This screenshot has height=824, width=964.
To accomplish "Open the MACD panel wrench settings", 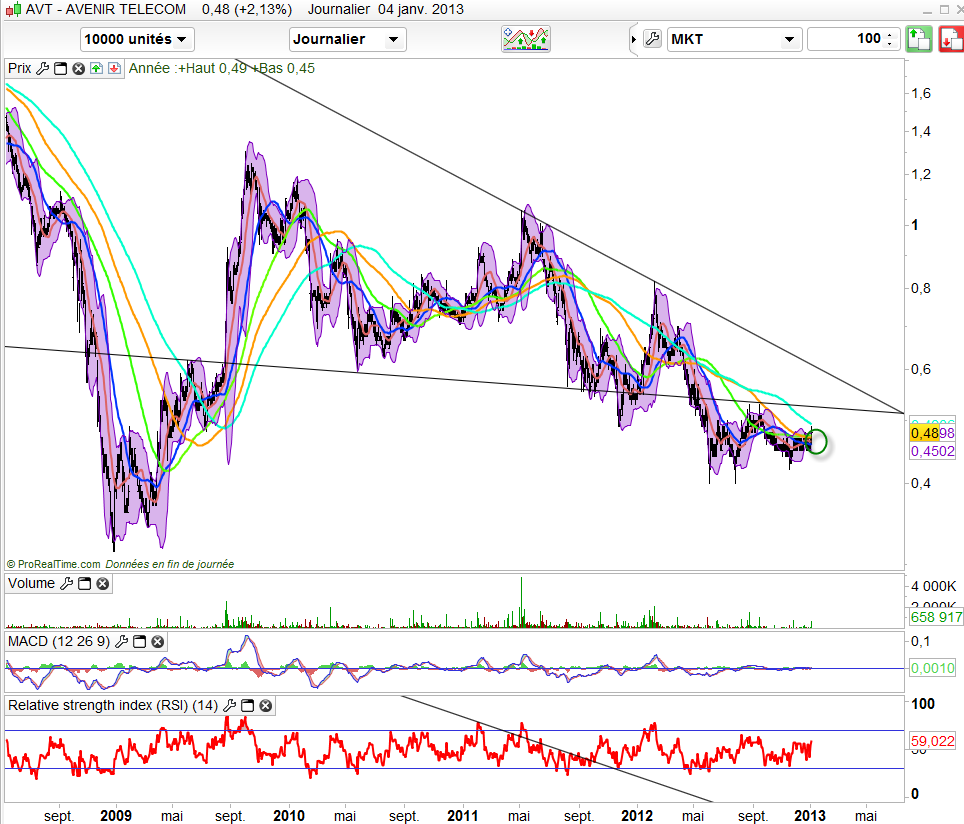I will pyautogui.click(x=122, y=641).
